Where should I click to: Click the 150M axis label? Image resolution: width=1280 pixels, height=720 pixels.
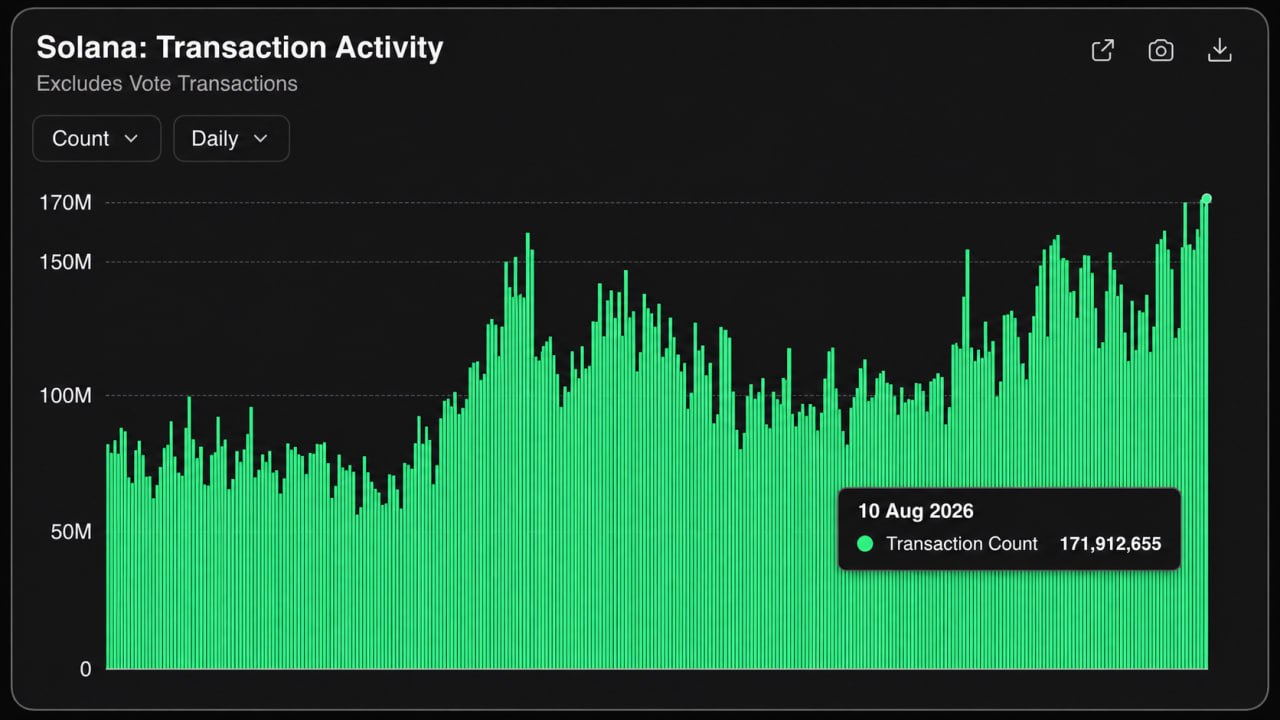[65, 262]
